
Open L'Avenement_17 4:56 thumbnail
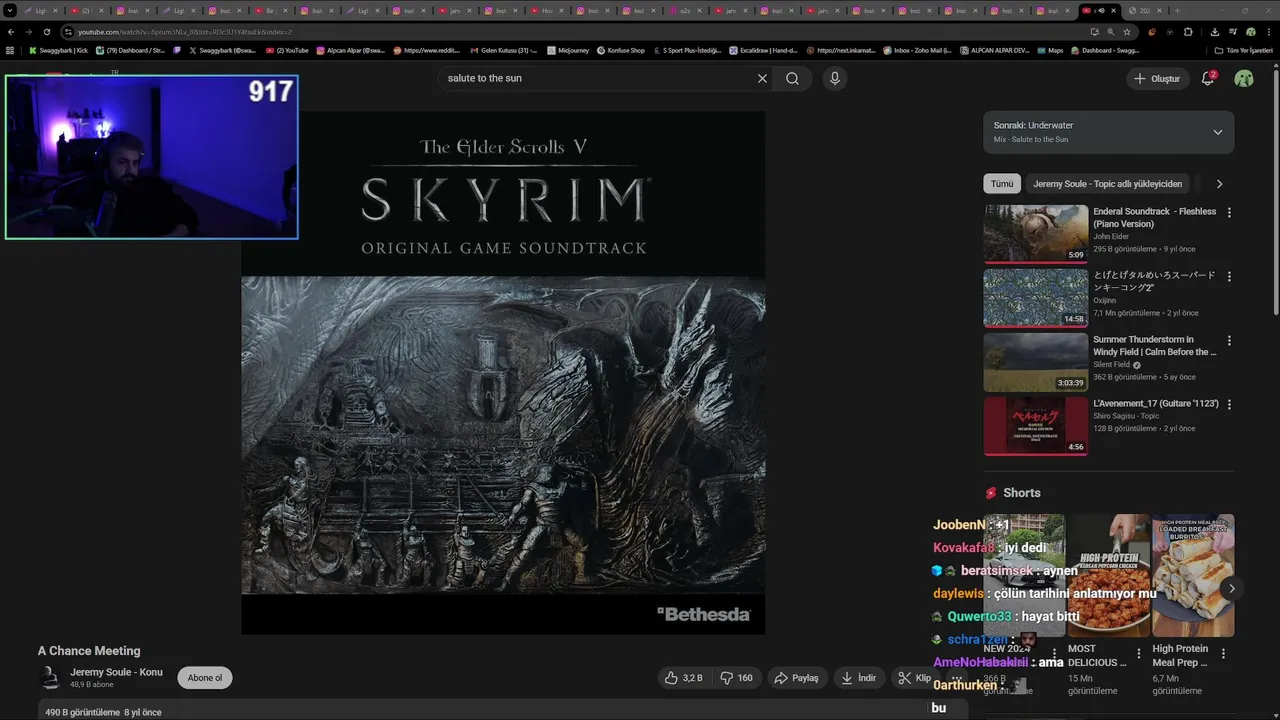(x=1036, y=426)
